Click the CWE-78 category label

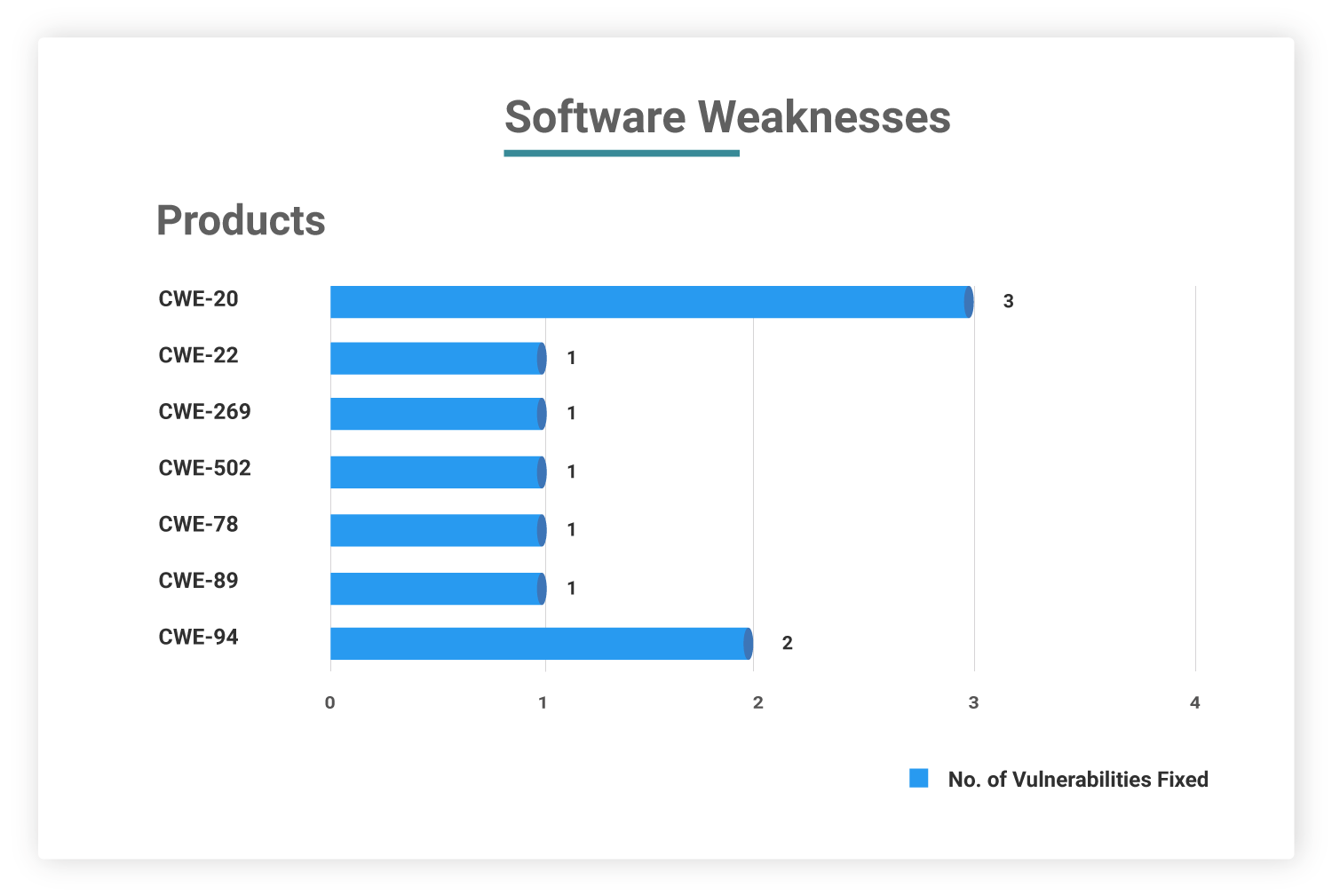[198, 525]
